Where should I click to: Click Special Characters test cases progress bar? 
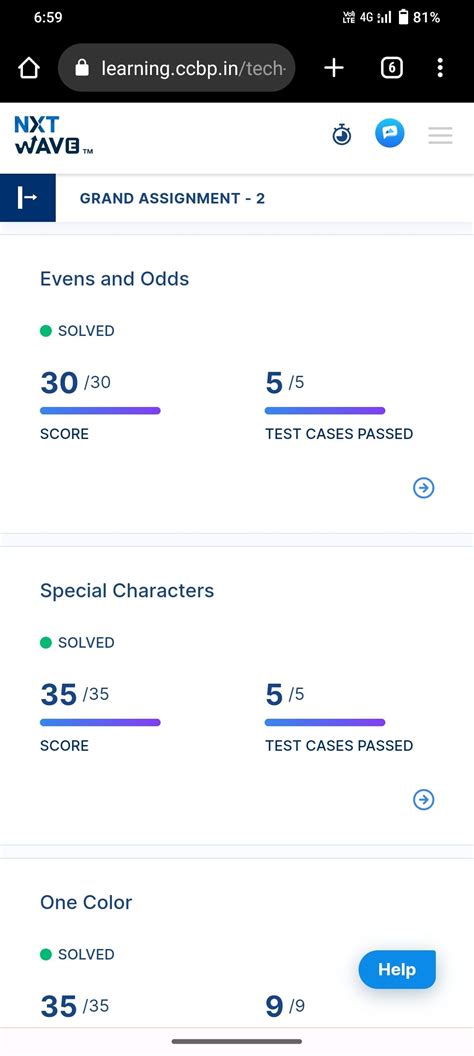pos(325,723)
